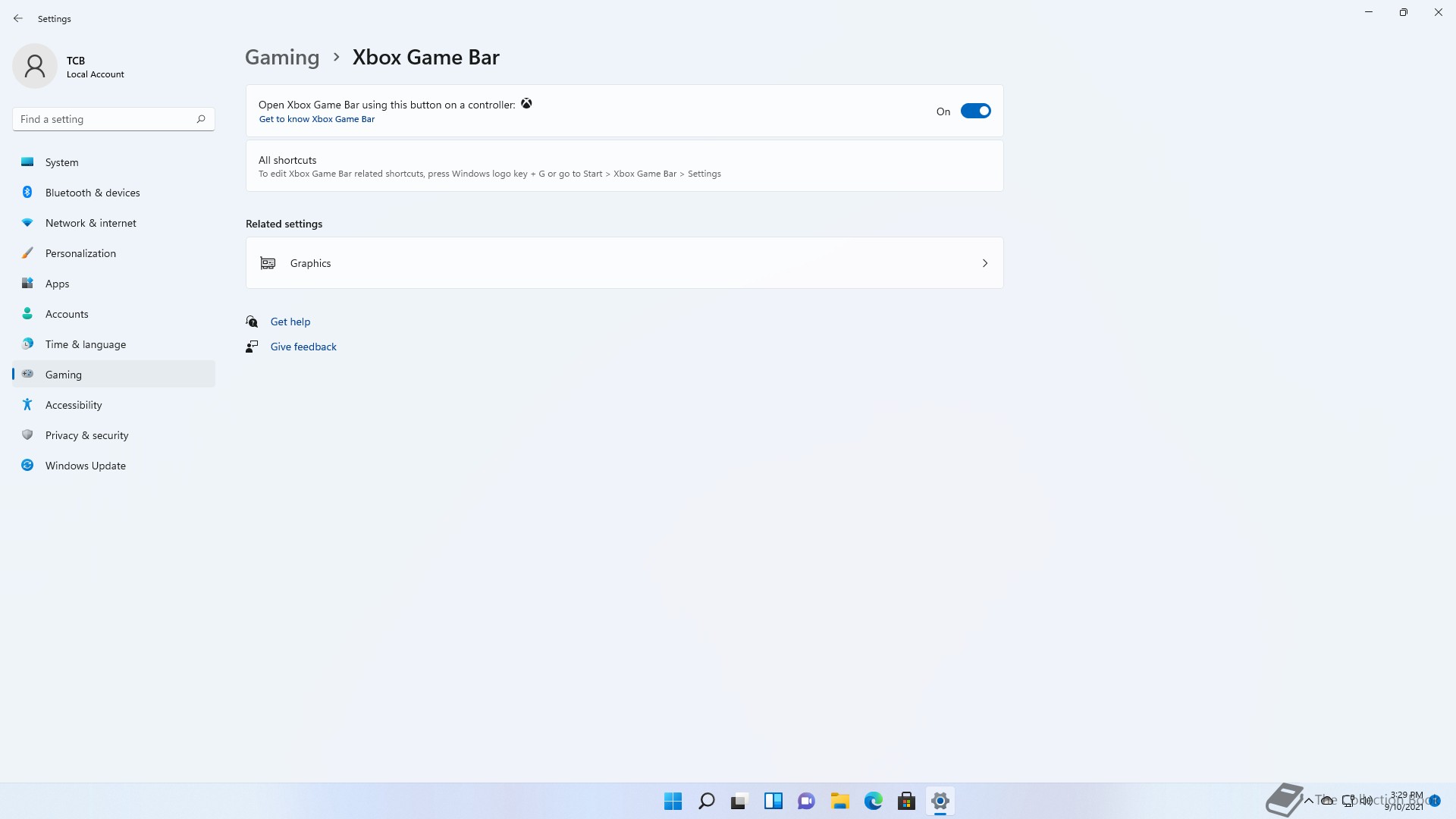Viewport: 1456px width, 819px height.
Task: Open taskbar Search
Action: pos(706,801)
